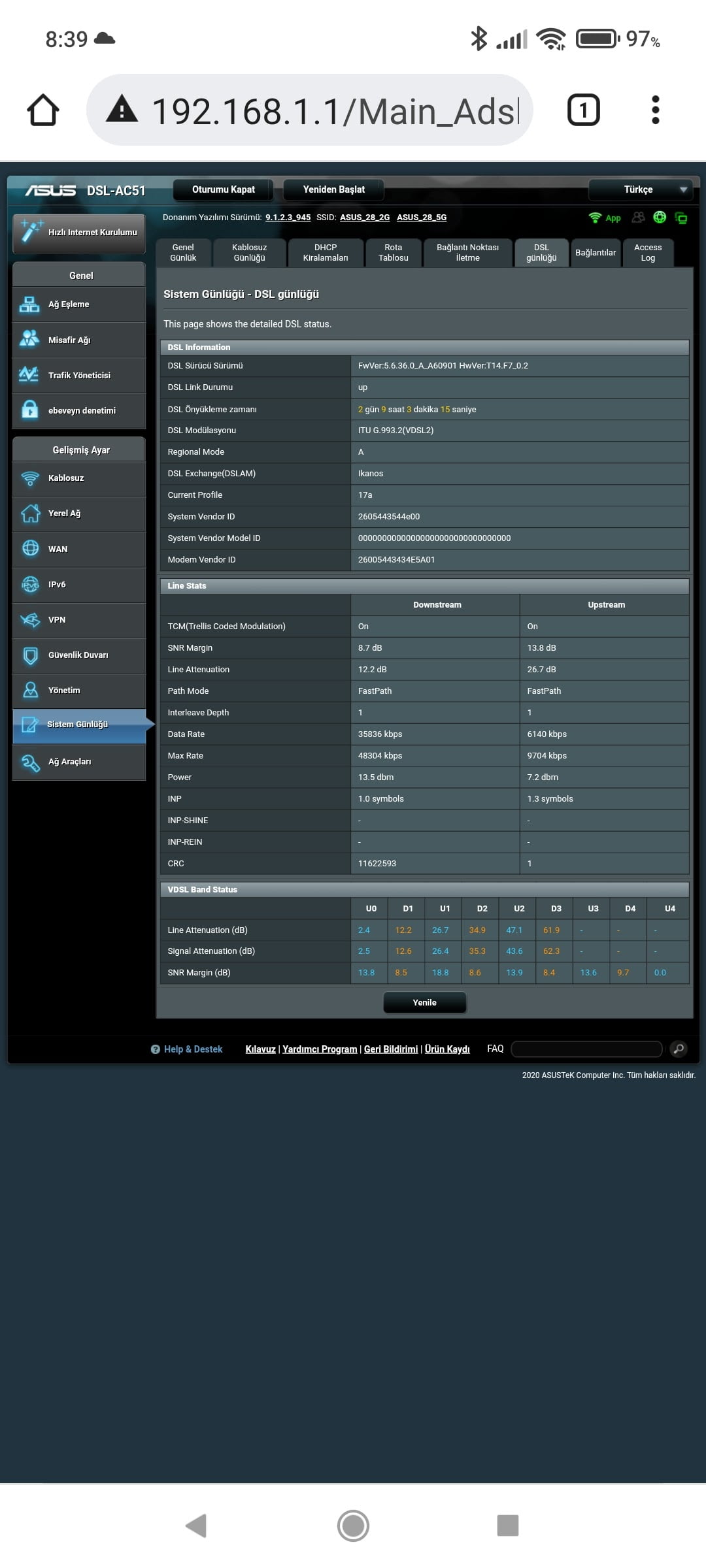This screenshot has width=706, height=1568.
Task: Click the Misafir Ağı guest network icon
Action: [x=29, y=339]
